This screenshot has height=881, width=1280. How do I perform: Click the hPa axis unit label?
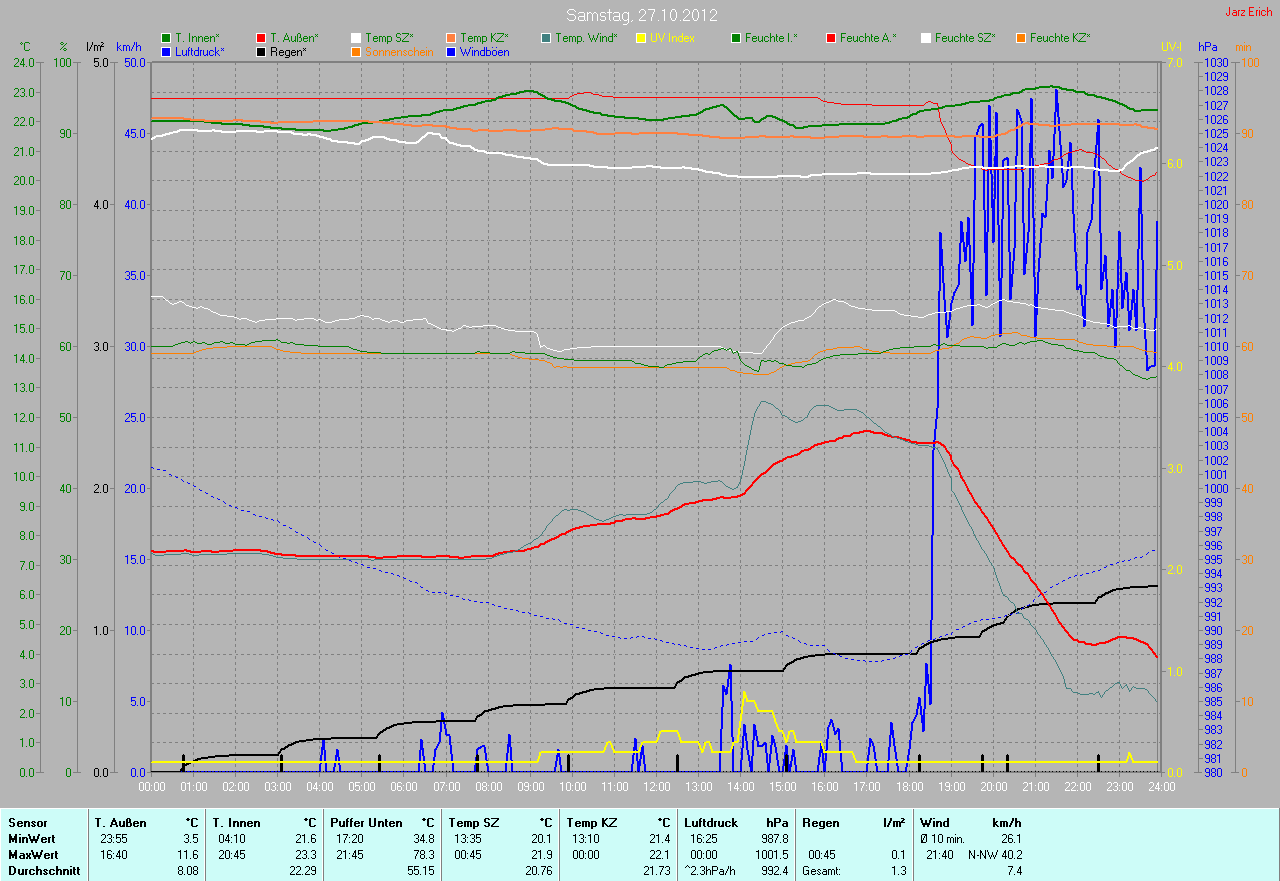pyautogui.click(x=1209, y=47)
